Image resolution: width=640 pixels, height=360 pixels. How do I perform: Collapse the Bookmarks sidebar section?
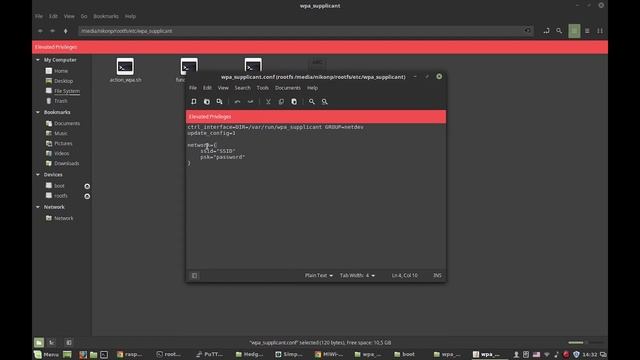click(x=38, y=112)
